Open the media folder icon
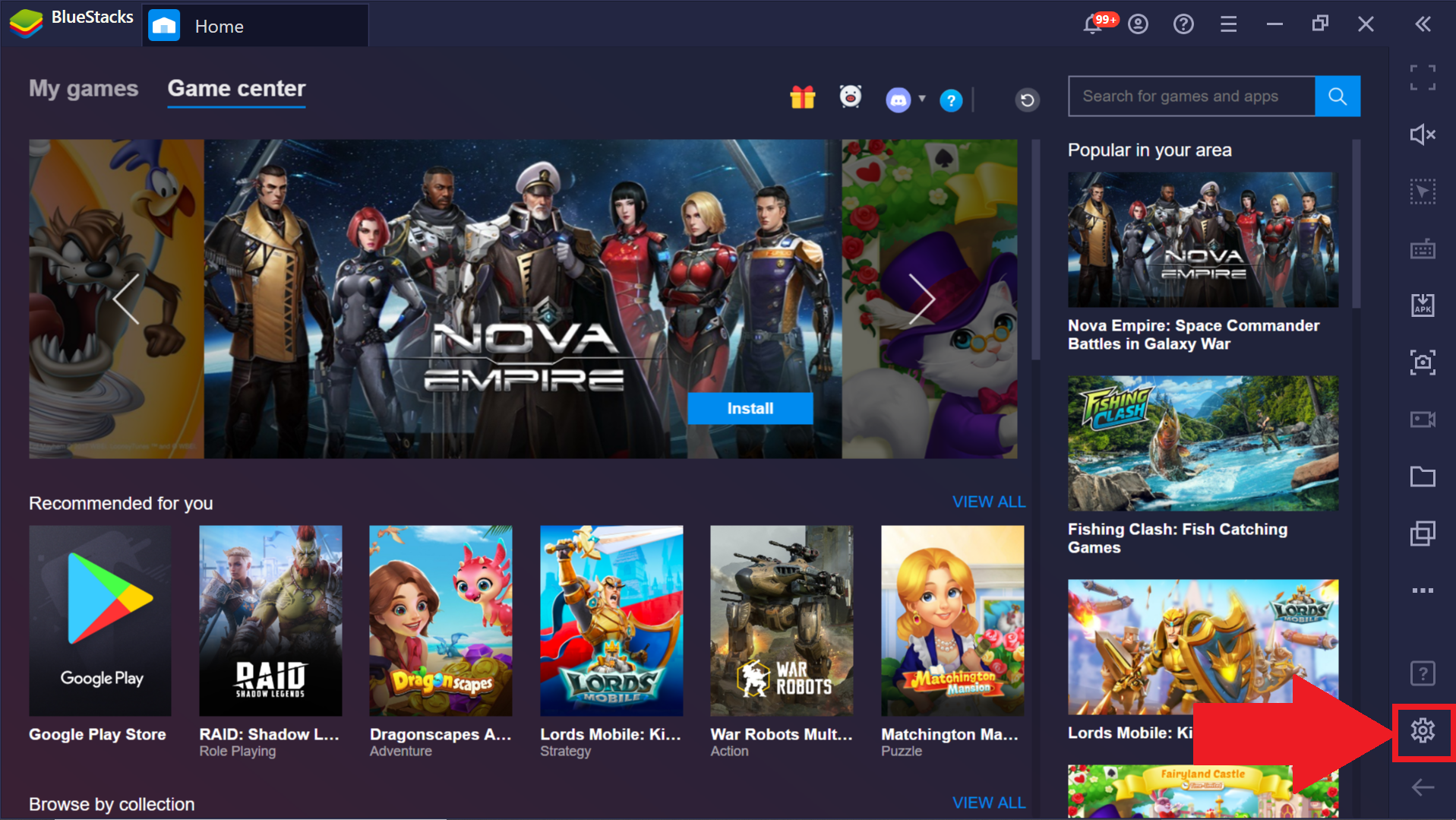This screenshot has height=820, width=1456. point(1423,476)
